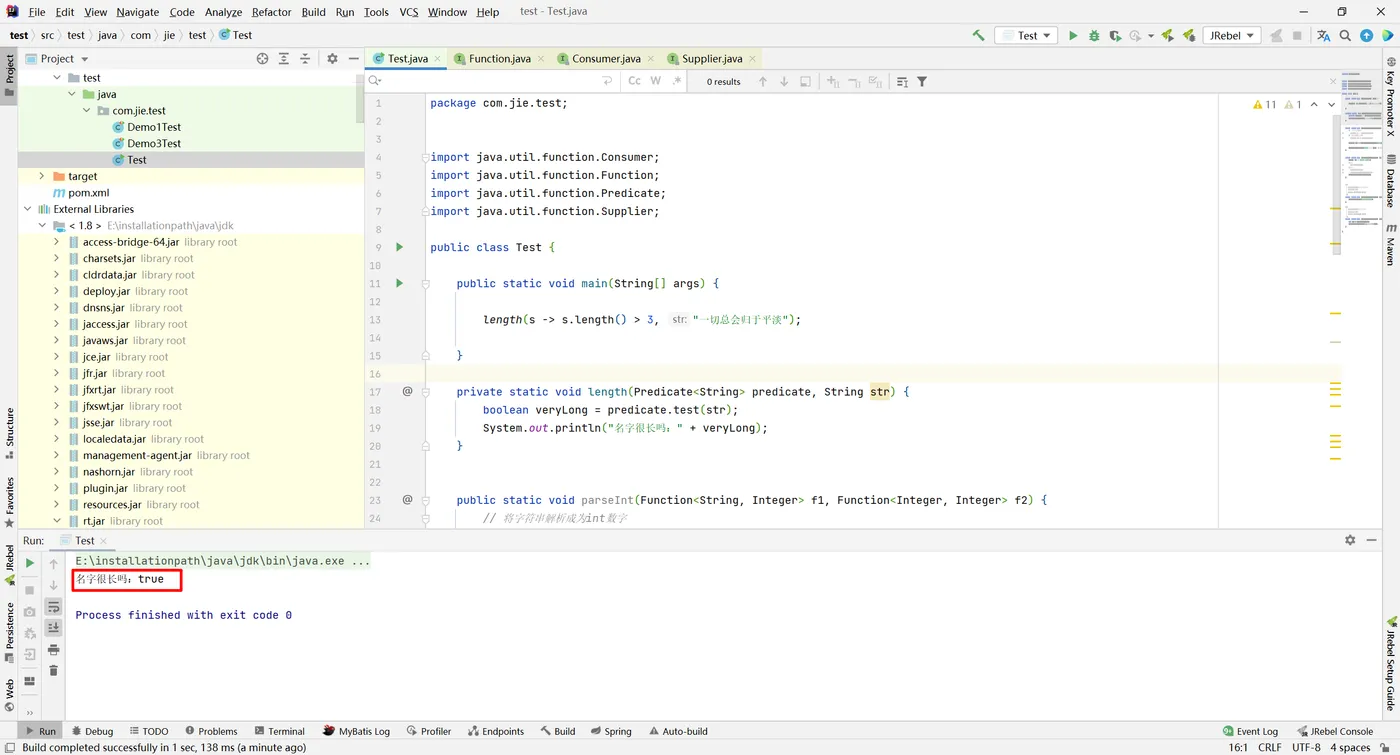Screen dimensions: 1400x755
Task: Click the CRLF line separator in status bar
Action: click(x=1270, y=747)
